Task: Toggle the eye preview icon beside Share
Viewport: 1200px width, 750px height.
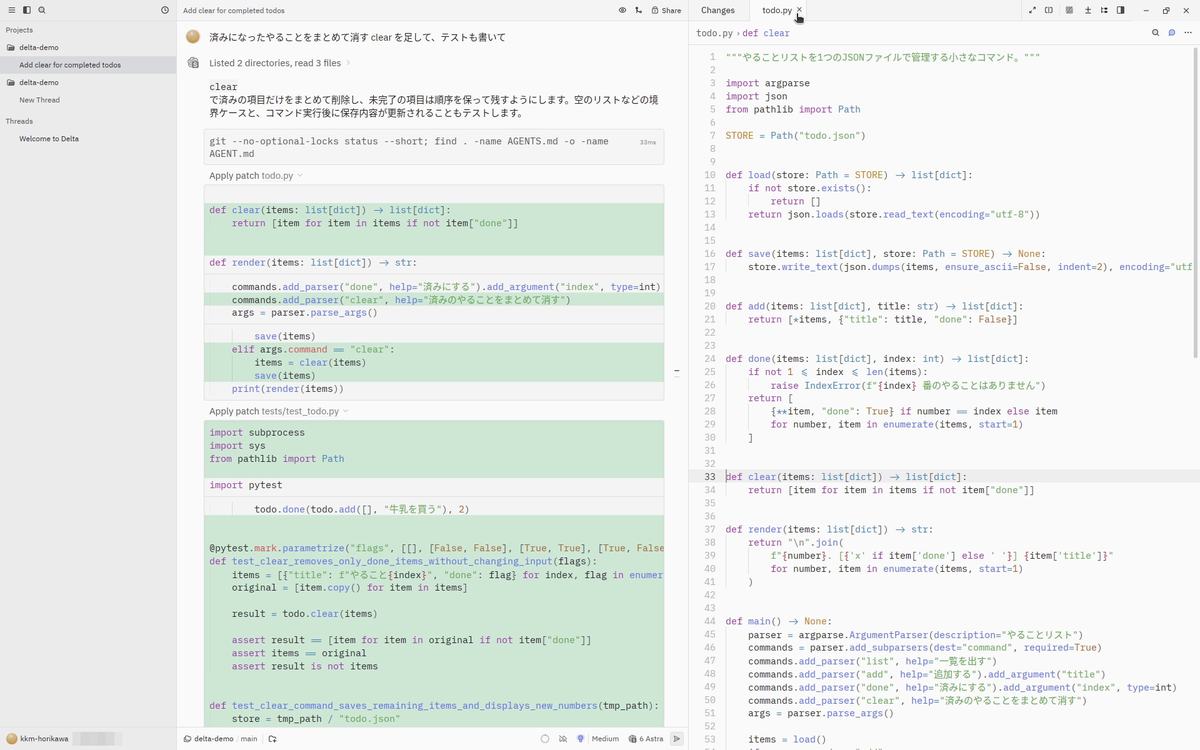Action: [622, 10]
